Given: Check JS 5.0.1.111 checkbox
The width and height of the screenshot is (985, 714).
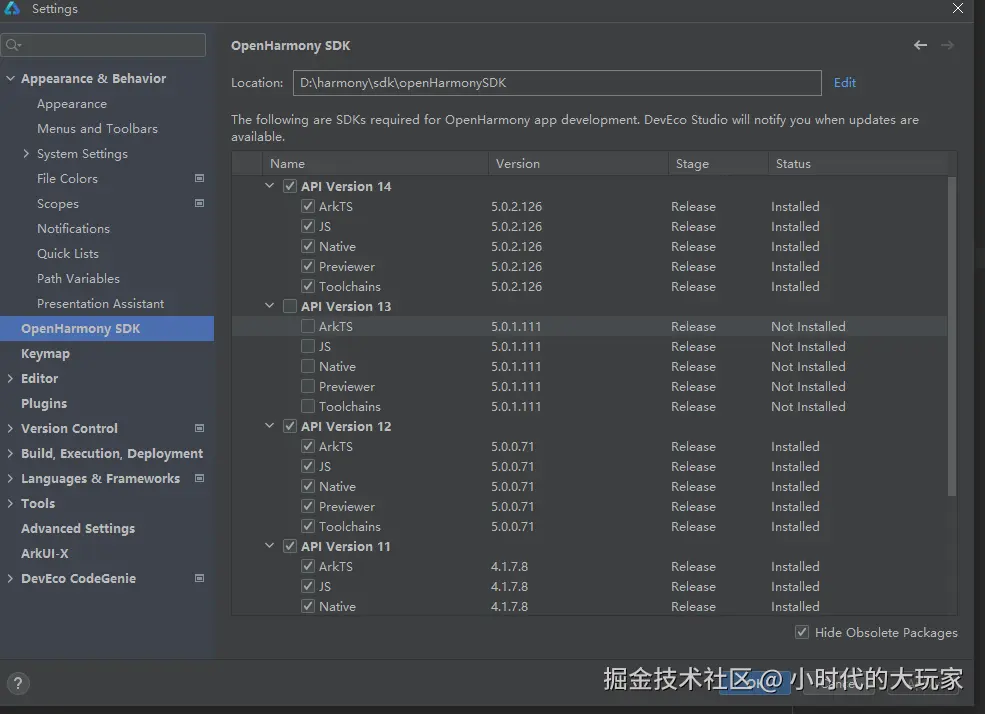Looking at the screenshot, I should pyautogui.click(x=308, y=347).
